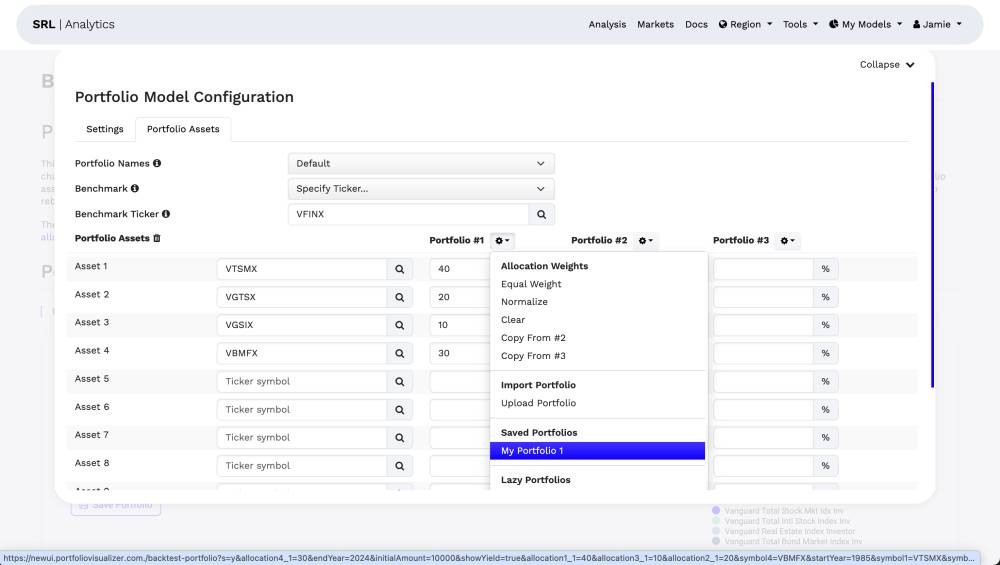Screen dimensions: 1000x565
Task: Click the Asset 3 ticker field VGSIX
Action: 302,325
